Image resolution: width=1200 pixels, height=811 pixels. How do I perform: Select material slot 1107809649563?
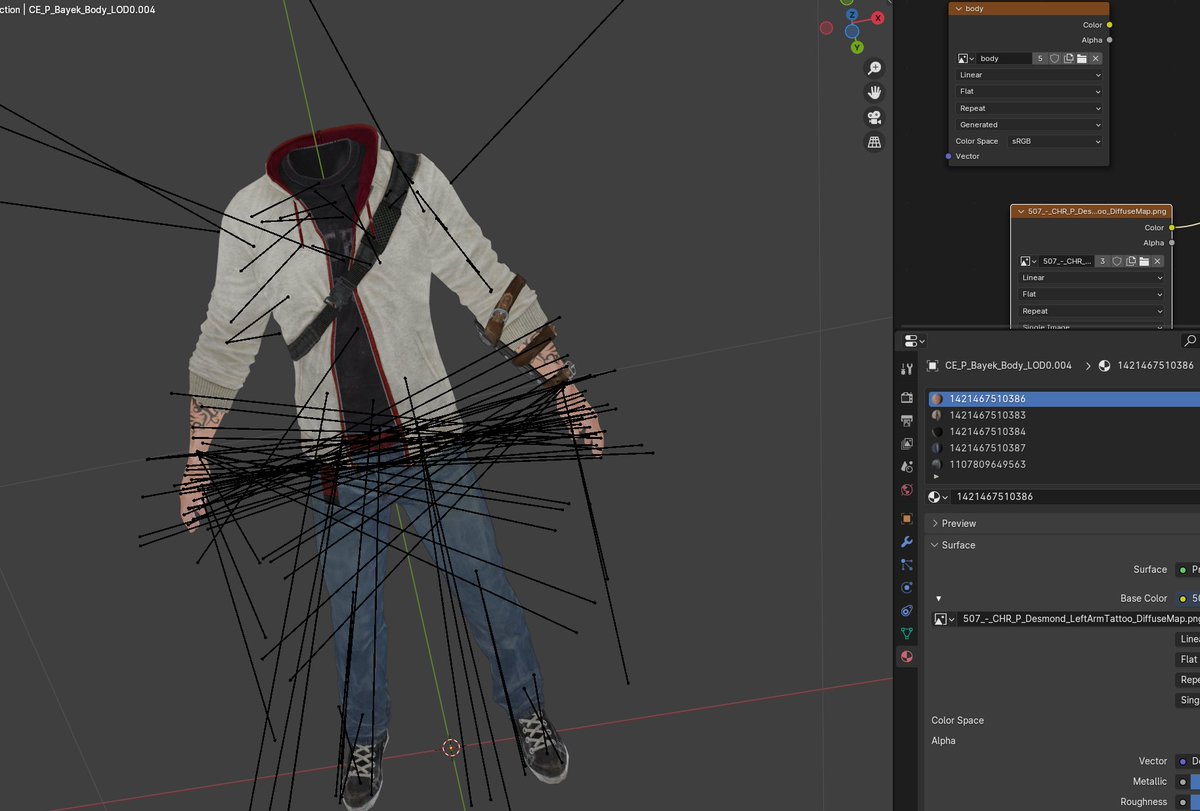[x=1063, y=465]
